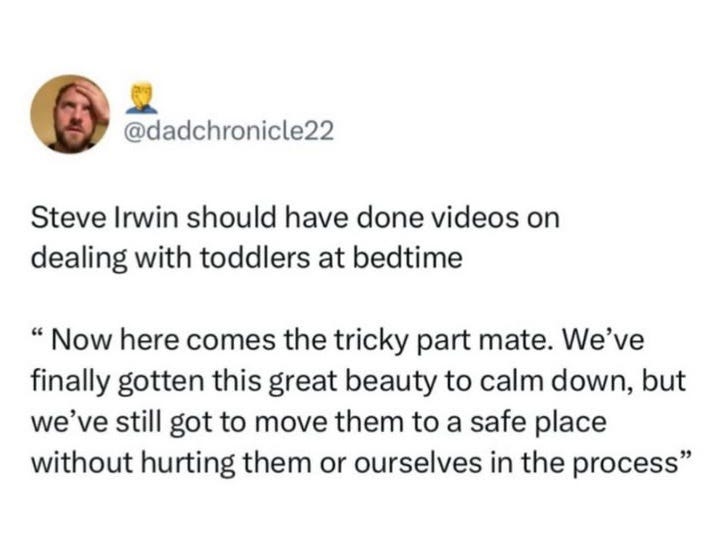
Task: Click the word 'toddlers' in the tweet
Action: (255, 258)
